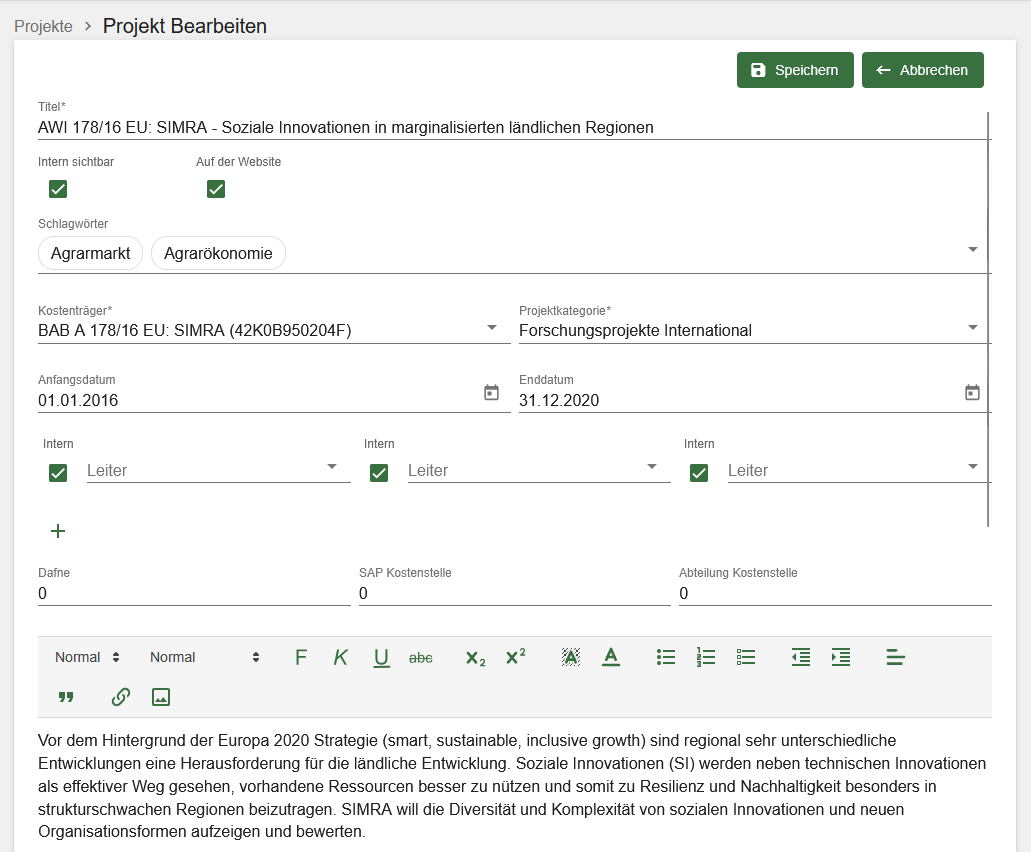This screenshot has width=1031, height=852.
Task: Open the Kostenträger dropdown
Action: coord(274,330)
